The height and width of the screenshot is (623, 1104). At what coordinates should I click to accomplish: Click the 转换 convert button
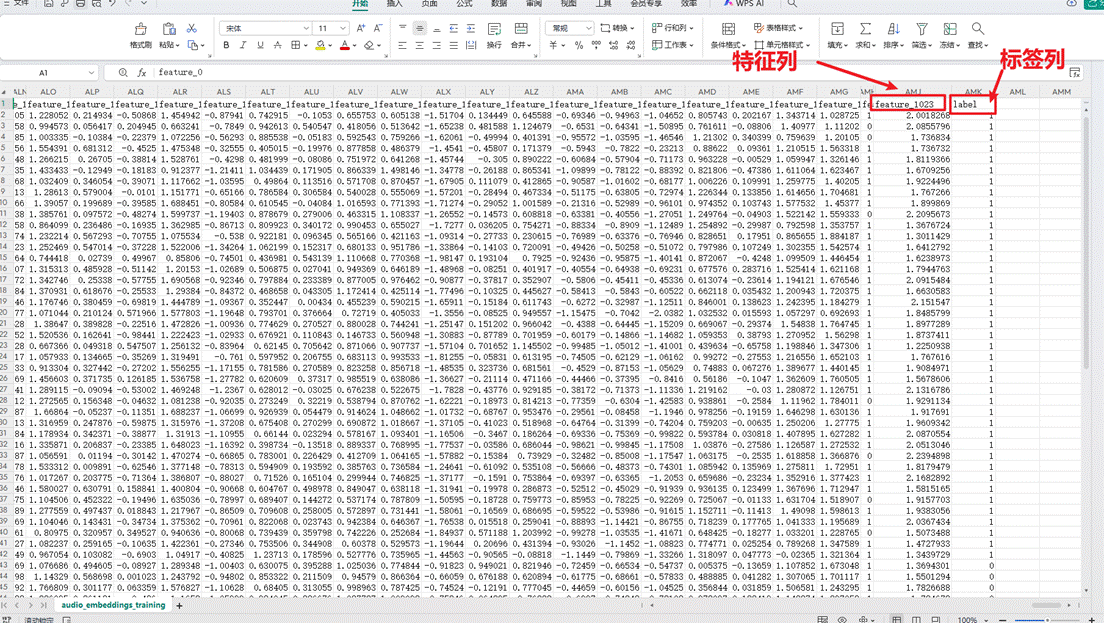pos(617,28)
